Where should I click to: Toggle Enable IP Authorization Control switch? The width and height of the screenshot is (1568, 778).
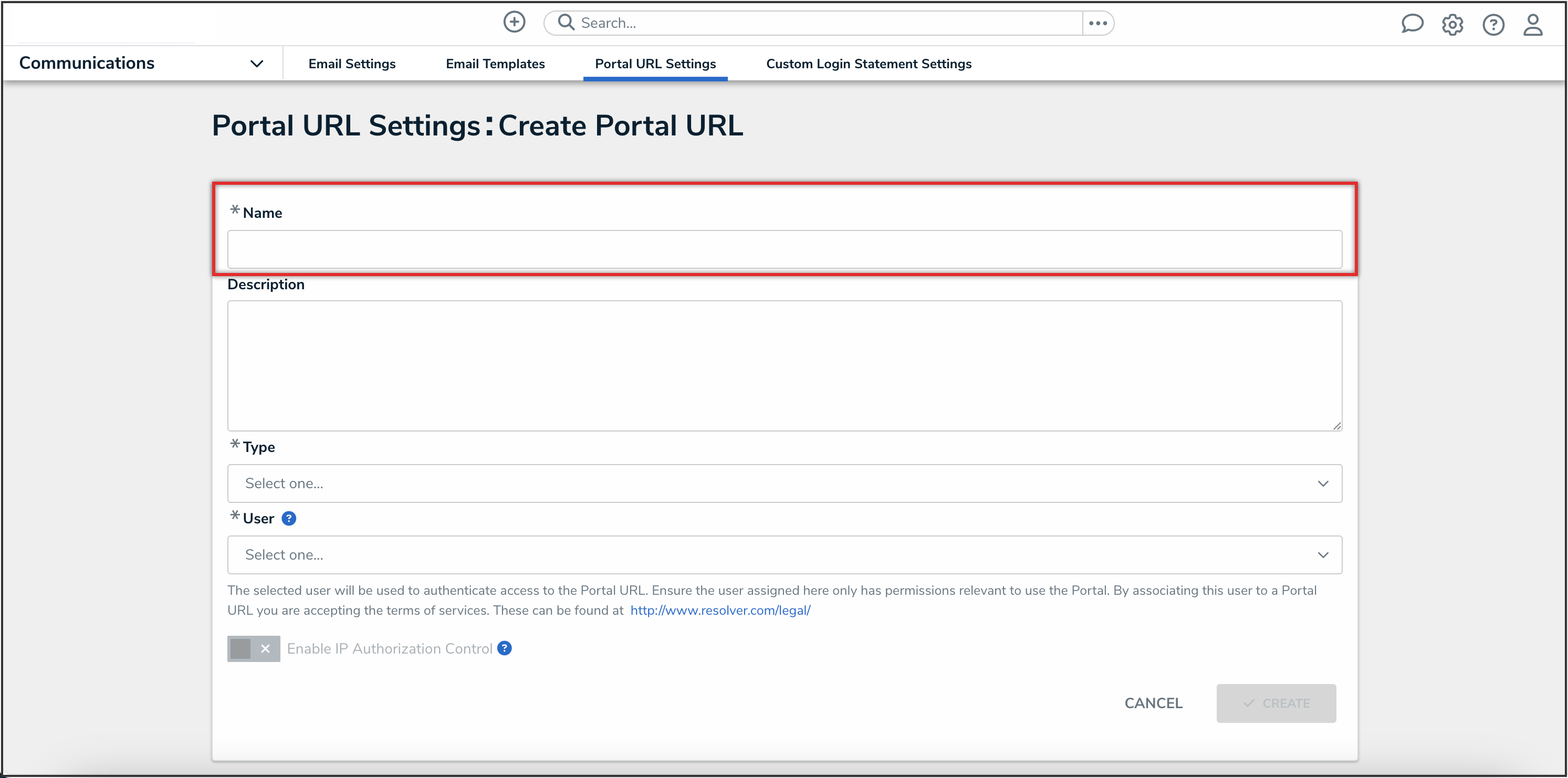(253, 649)
